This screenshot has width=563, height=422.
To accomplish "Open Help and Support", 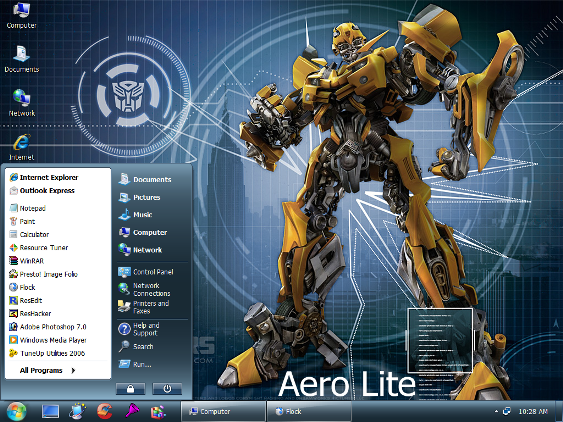I will pos(139,329).
